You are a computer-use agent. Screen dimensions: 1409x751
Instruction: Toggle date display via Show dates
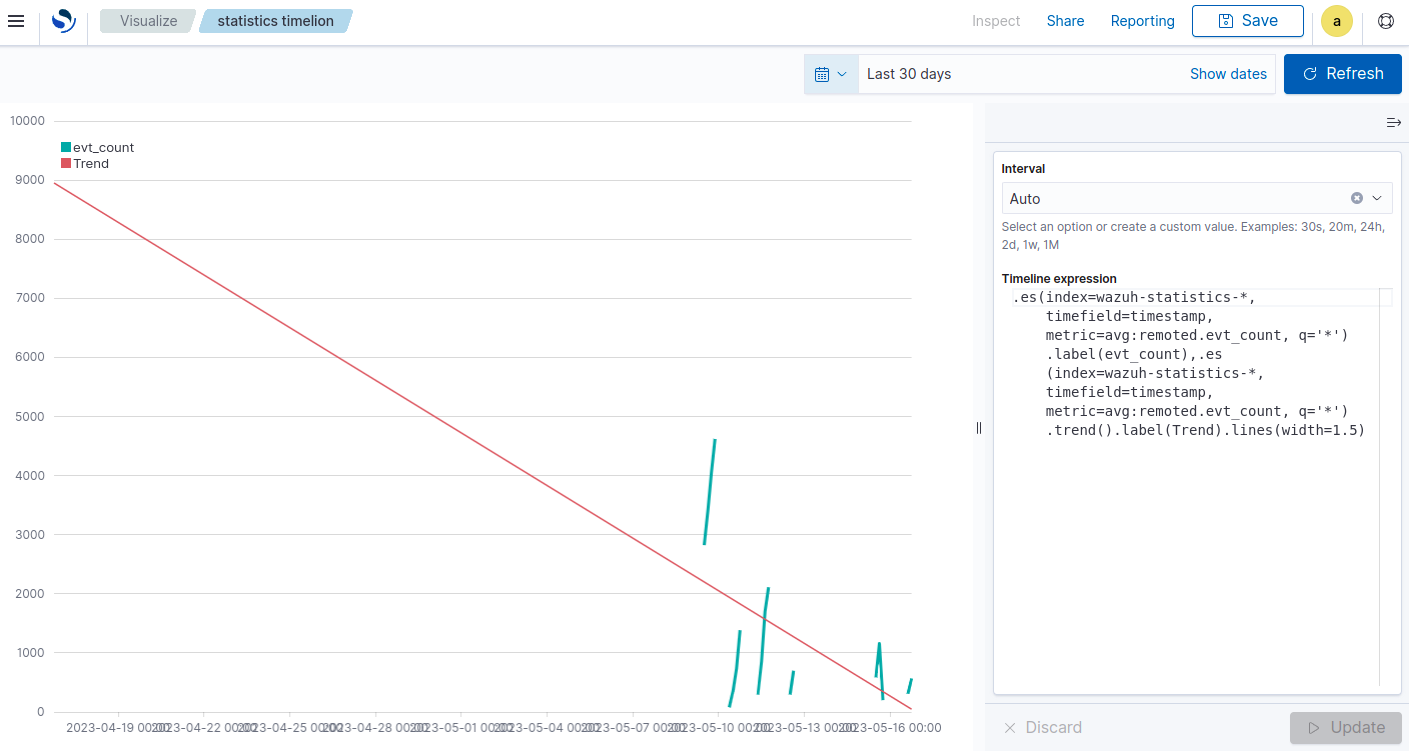(x=1228, y=73)
